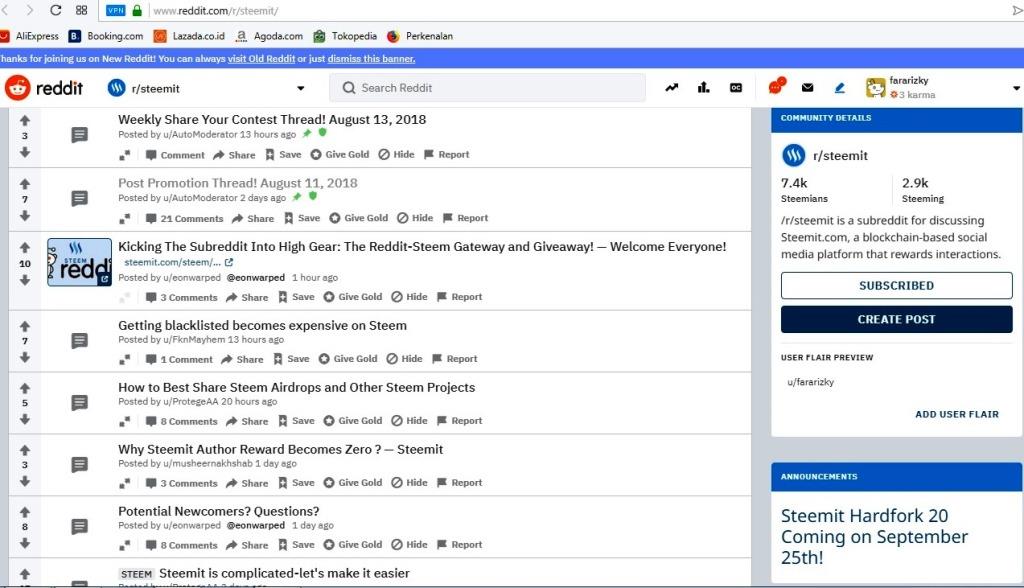The height and width of the screenshot is (588, 1024).
Task: Click the create post pencil icon
Action: tap(840, 88)
